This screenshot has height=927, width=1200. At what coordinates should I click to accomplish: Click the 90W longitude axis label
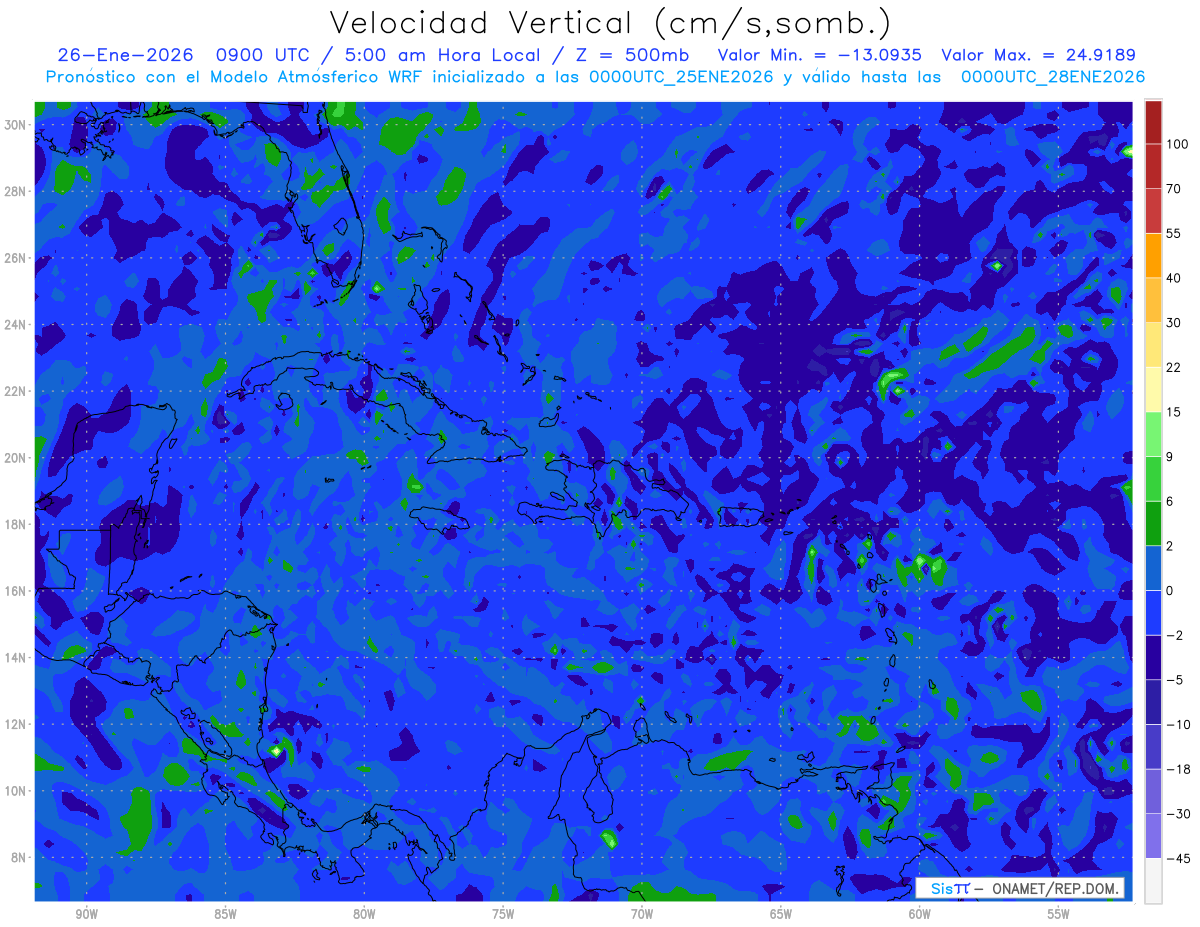(x=86, y=914)
